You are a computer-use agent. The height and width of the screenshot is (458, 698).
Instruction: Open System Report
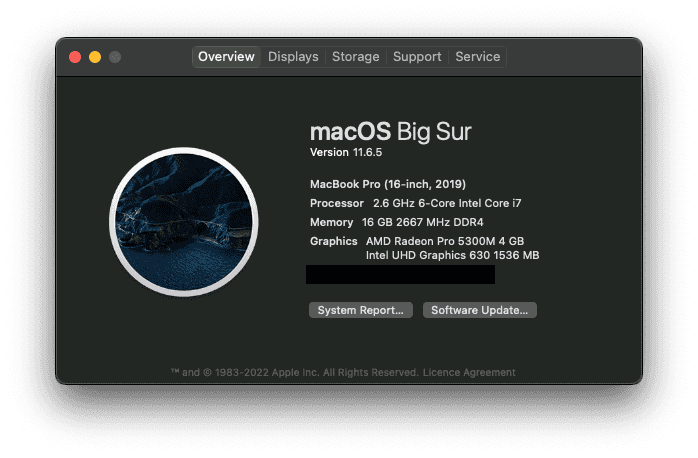click(x=359, y=311)
